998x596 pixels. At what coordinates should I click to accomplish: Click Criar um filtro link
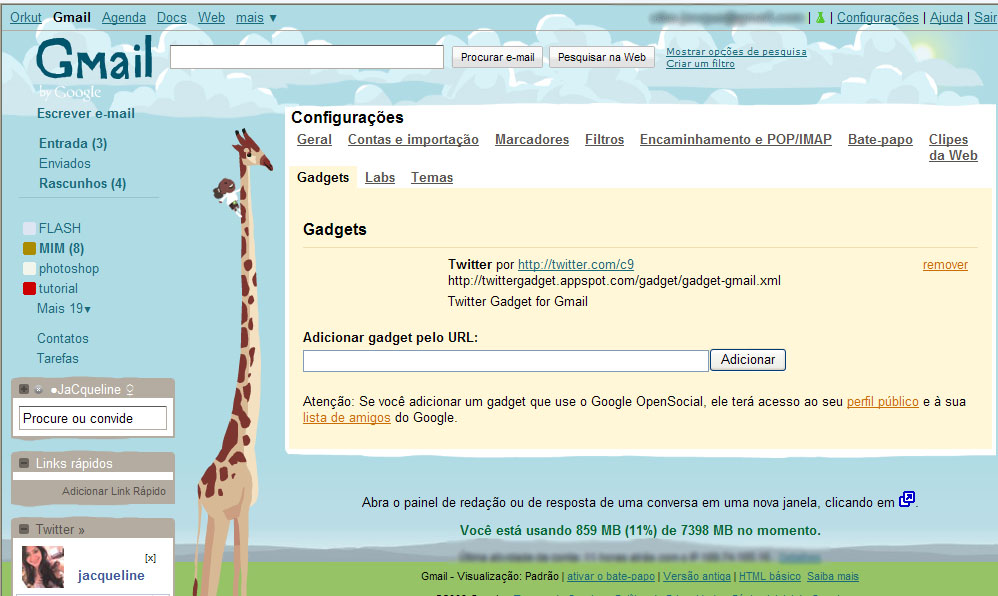click(x=700, y=64)
